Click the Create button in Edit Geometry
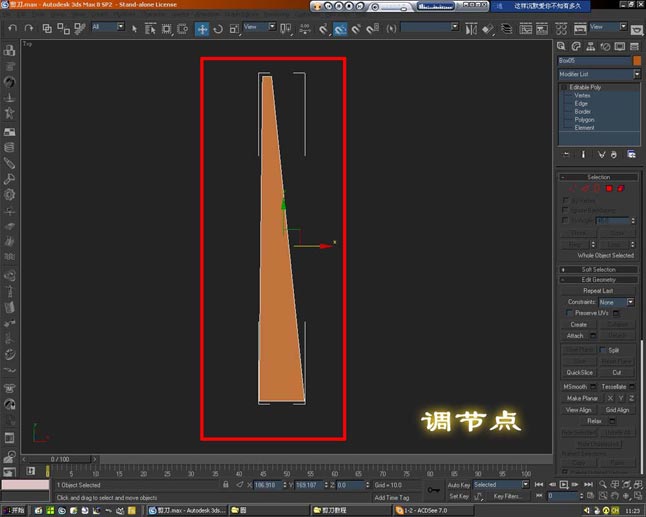646x517 pixels. (x=579, y=325)
